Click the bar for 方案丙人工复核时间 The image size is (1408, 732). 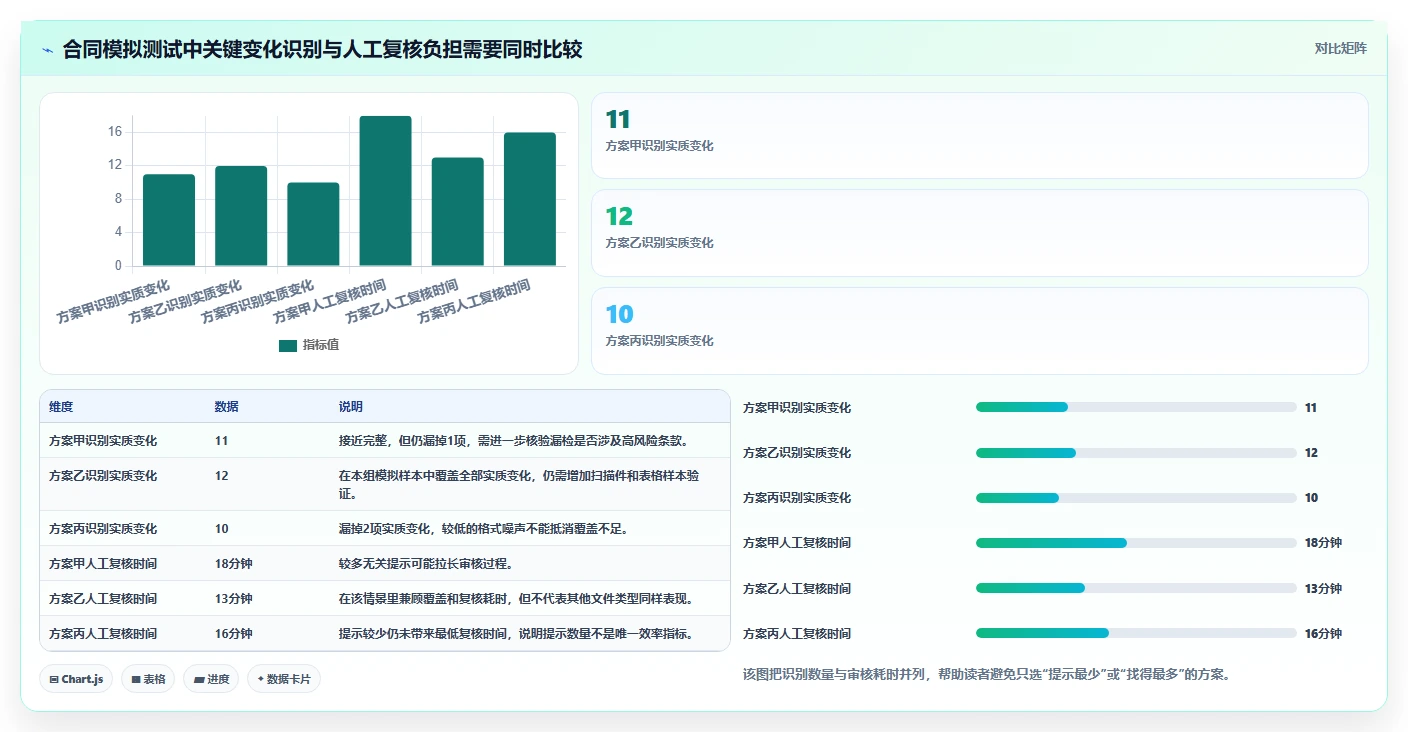[x=530, y=199]
